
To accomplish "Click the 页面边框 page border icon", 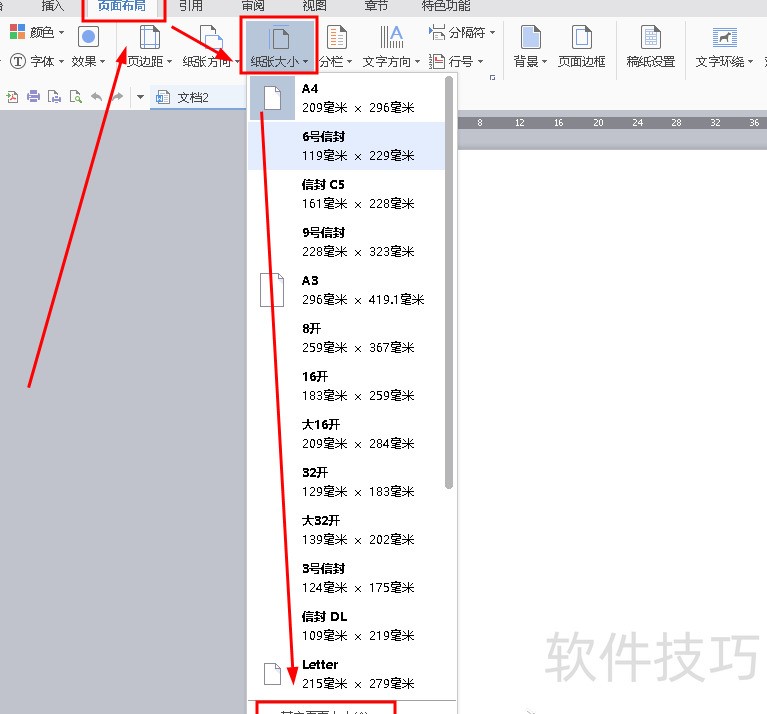I will pyautogui.click(x=582, y=37).
